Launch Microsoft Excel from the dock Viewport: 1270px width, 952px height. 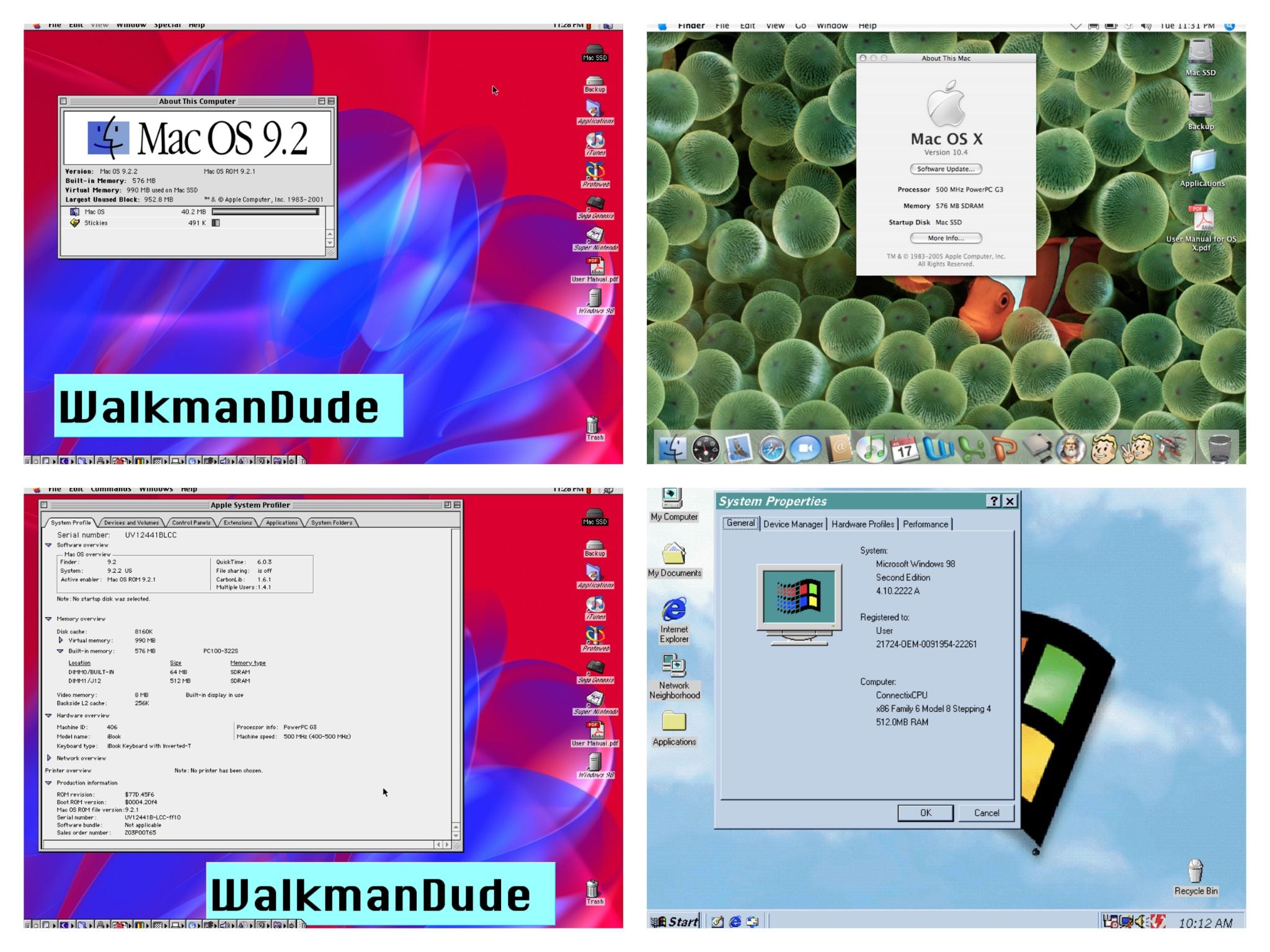[x=972, y=449]
